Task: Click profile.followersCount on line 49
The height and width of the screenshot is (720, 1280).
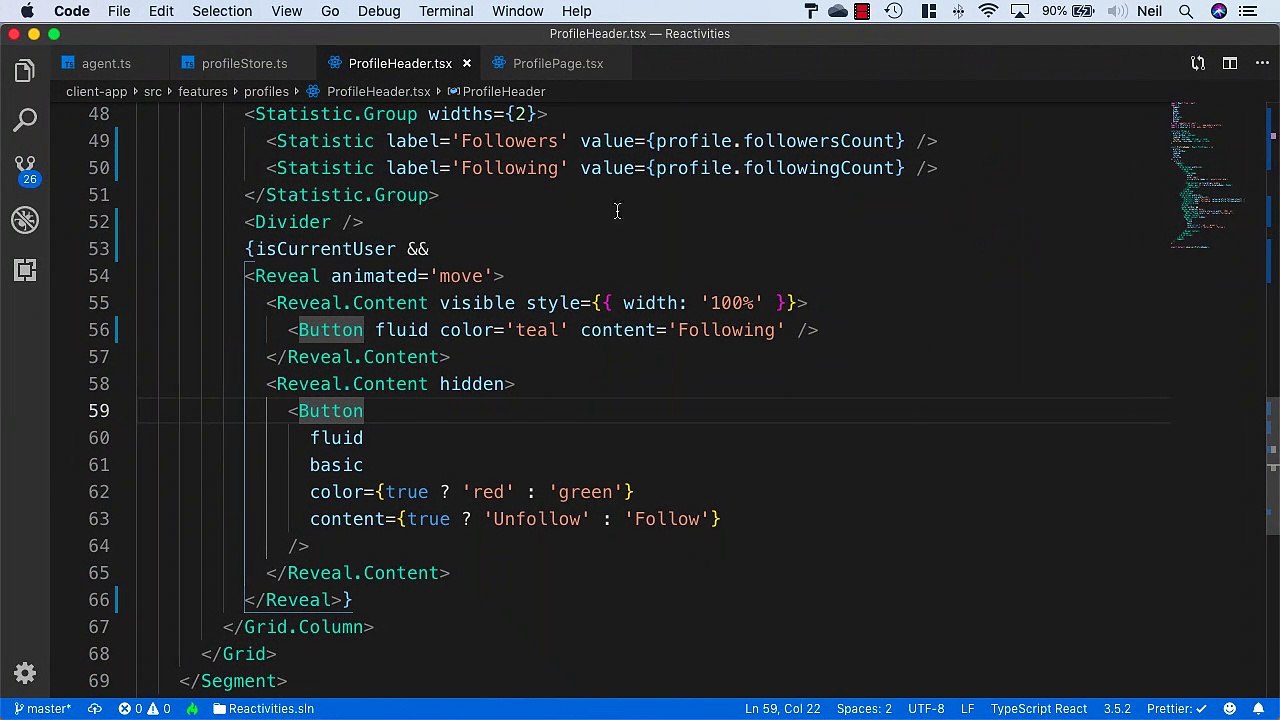Action: 775,141
